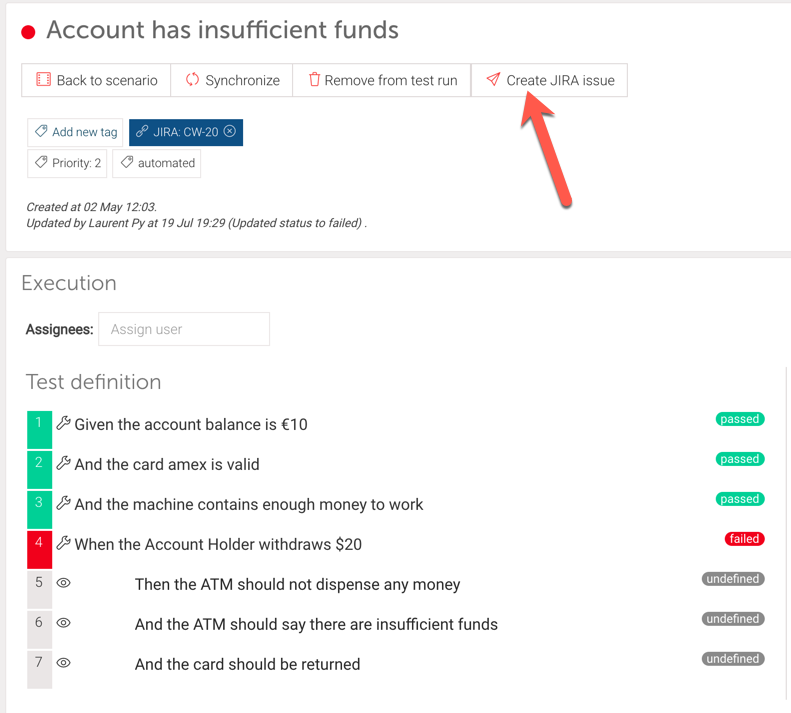The image size is (791, 713).
Task: Click the Add new tag button
Action: coord(75,132)
